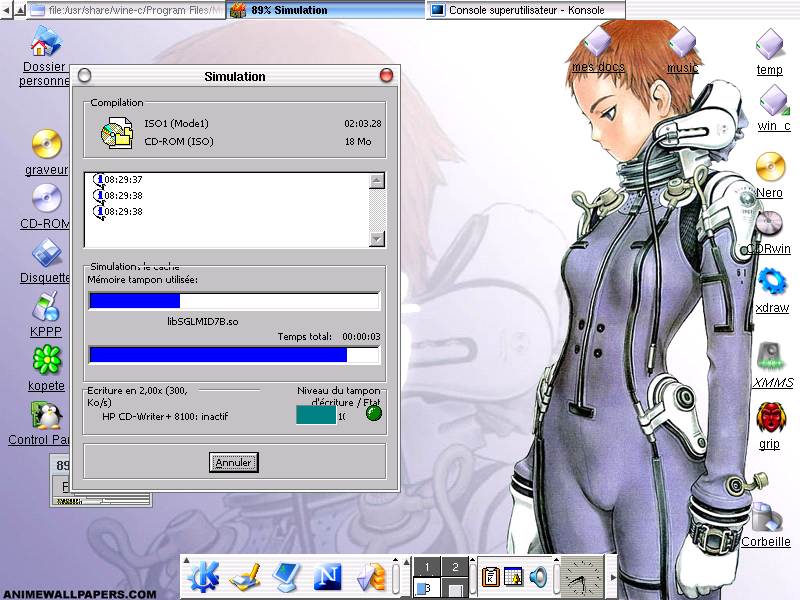Click the up arrow right of the pager
The width and height of the screenshot is (800, 600).
click(473, 560)
